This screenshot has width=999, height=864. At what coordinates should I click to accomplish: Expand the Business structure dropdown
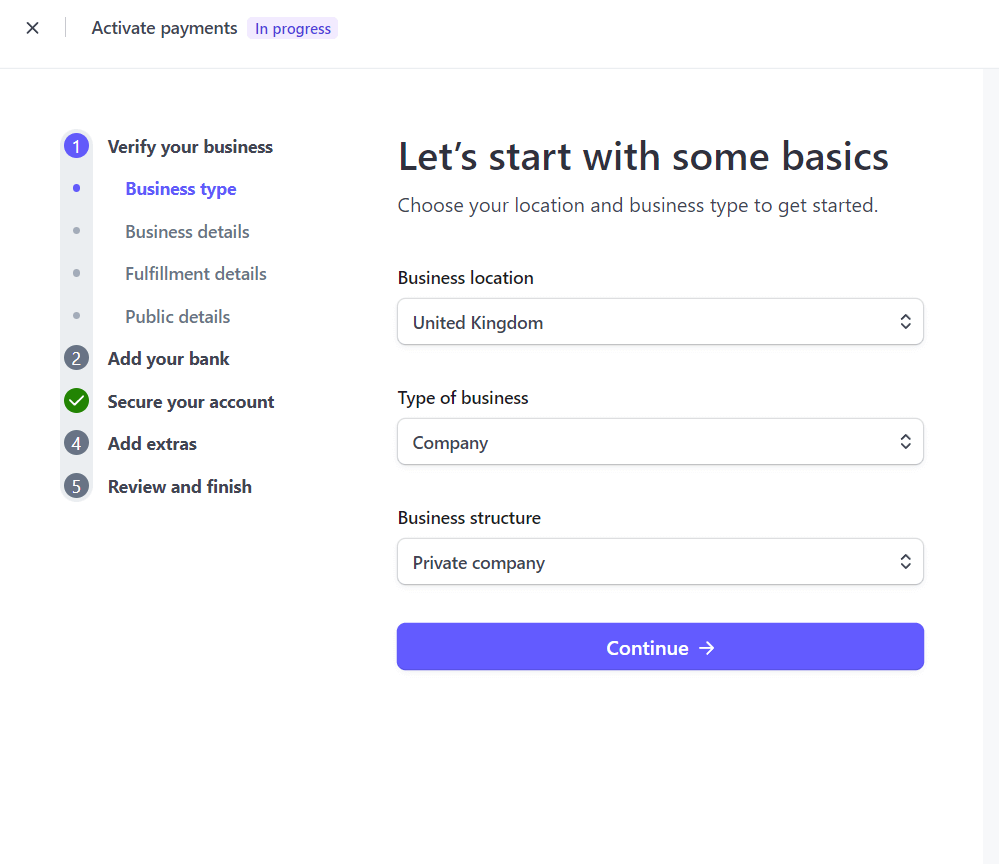coord(660,562)
